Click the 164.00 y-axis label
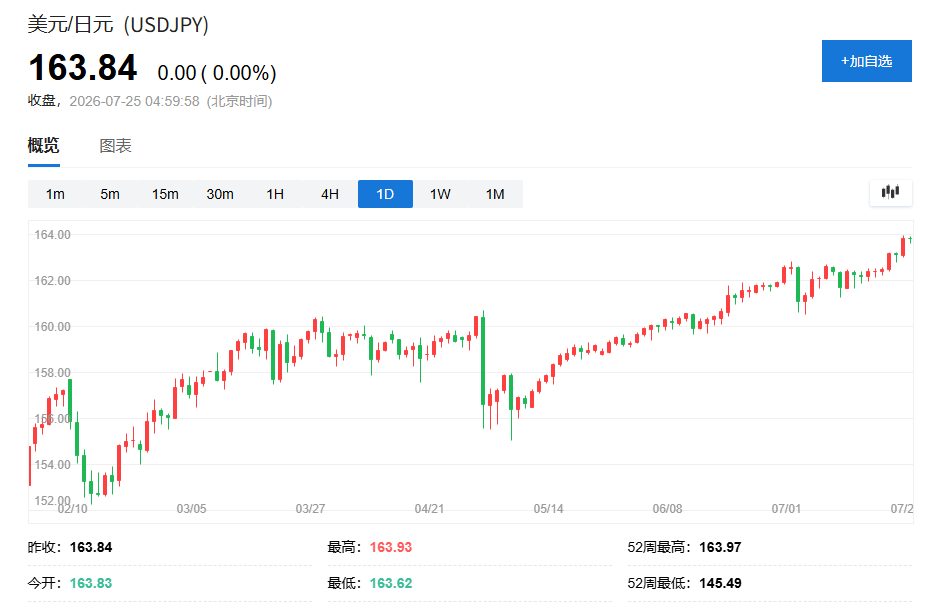The width and height of the screenshot is (927, 603). tap(52, 235)
